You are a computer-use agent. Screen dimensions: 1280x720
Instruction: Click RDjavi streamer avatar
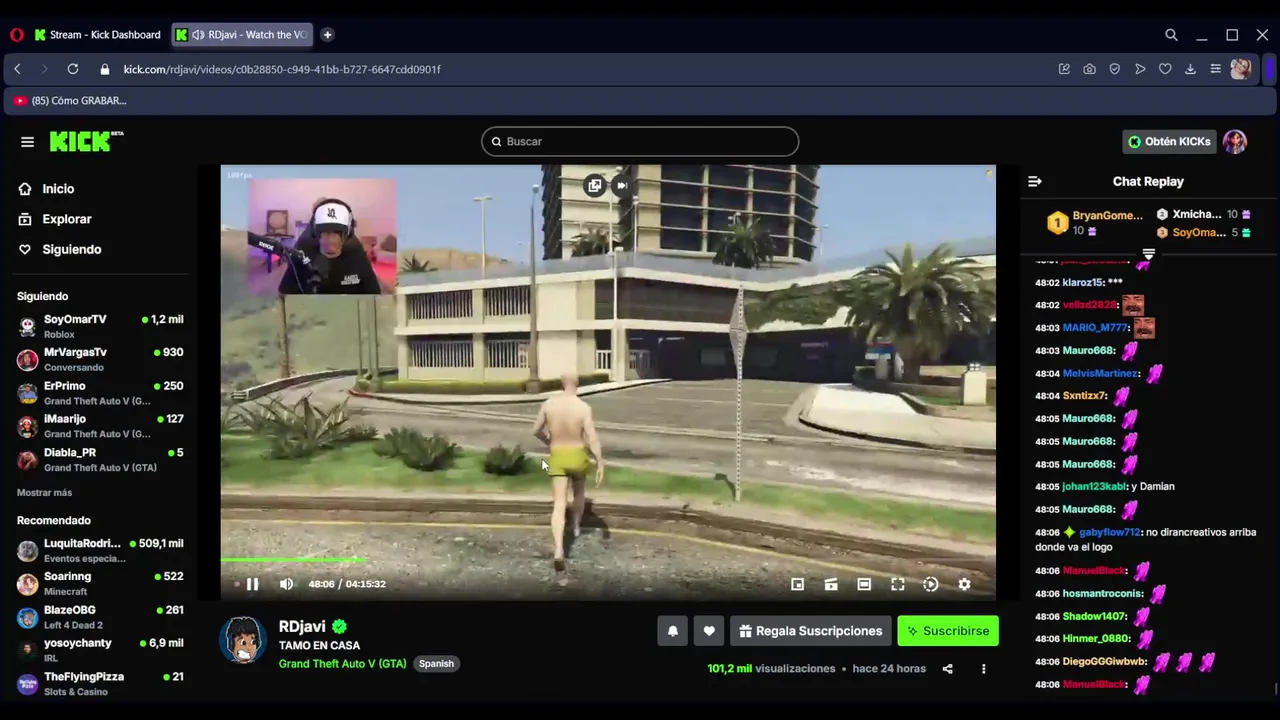tap(243, 640)
